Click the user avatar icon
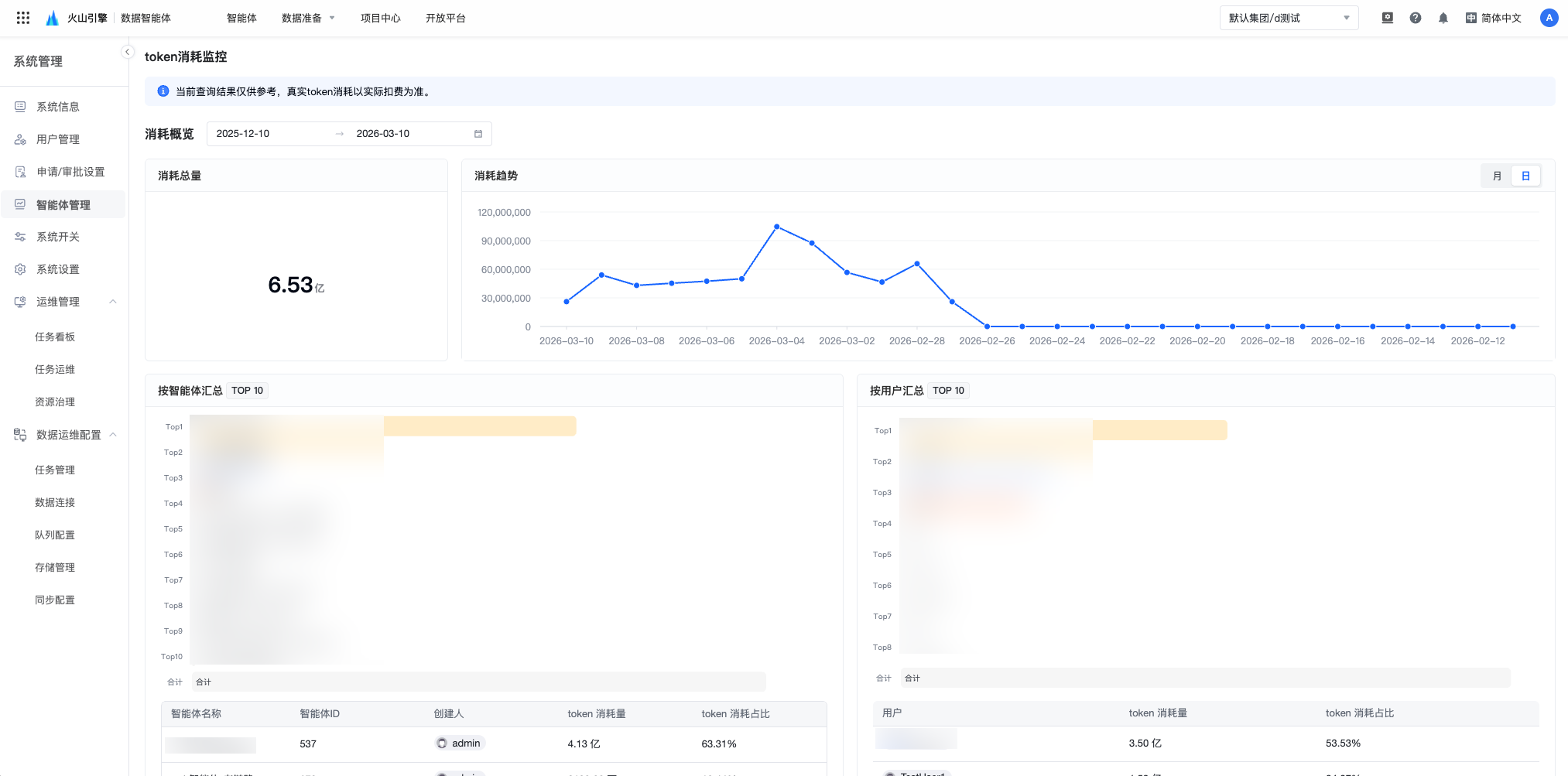This screenshot has height=776, width=1568. pos(1549,18)
